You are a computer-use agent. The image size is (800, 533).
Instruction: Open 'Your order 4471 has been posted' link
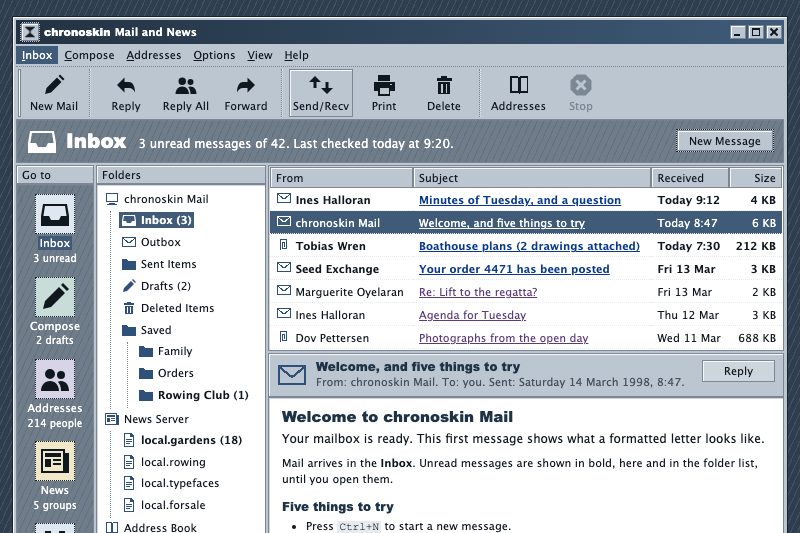tap(514, 269)
